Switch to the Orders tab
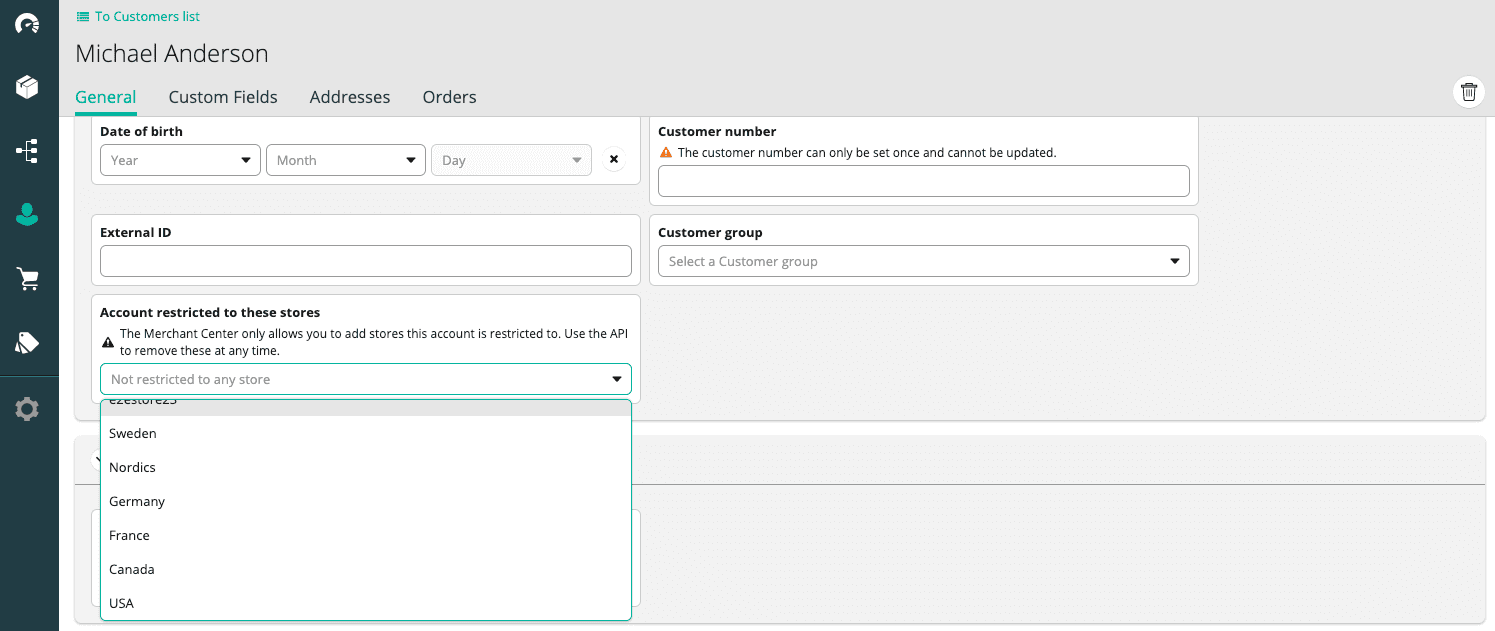Image resolution: width=1495 pixels, height=631 pixels. [449, 97]
